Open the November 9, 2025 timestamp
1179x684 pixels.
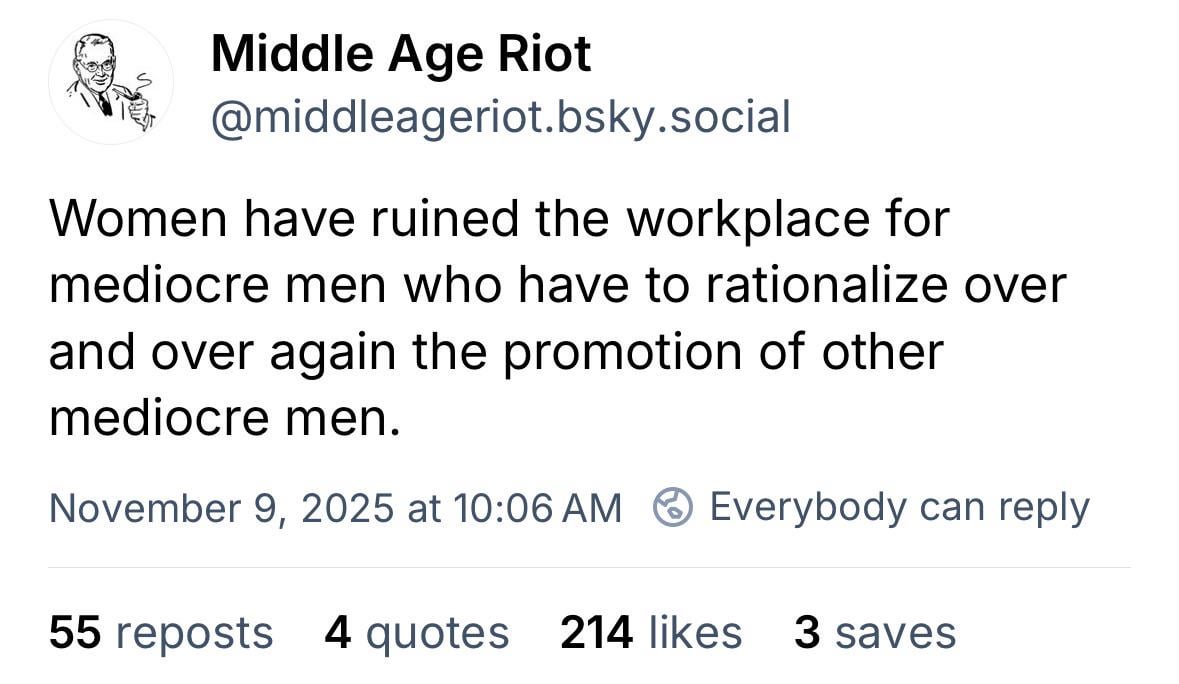tap(334, 508)
